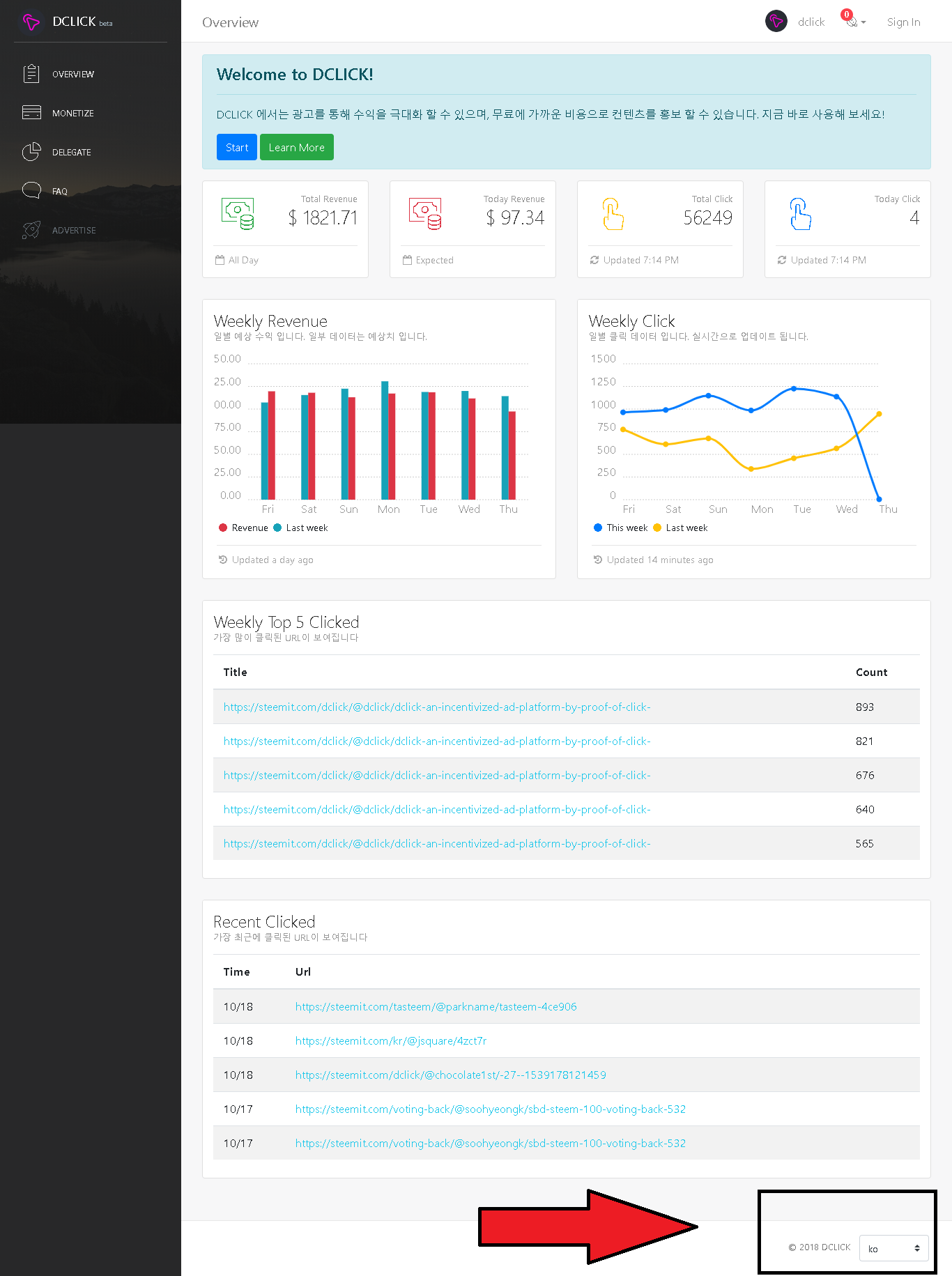Open the tasteem-4ce906 recent clicked link
Screen dimensions: 952x1276
tap(436, 1006)
